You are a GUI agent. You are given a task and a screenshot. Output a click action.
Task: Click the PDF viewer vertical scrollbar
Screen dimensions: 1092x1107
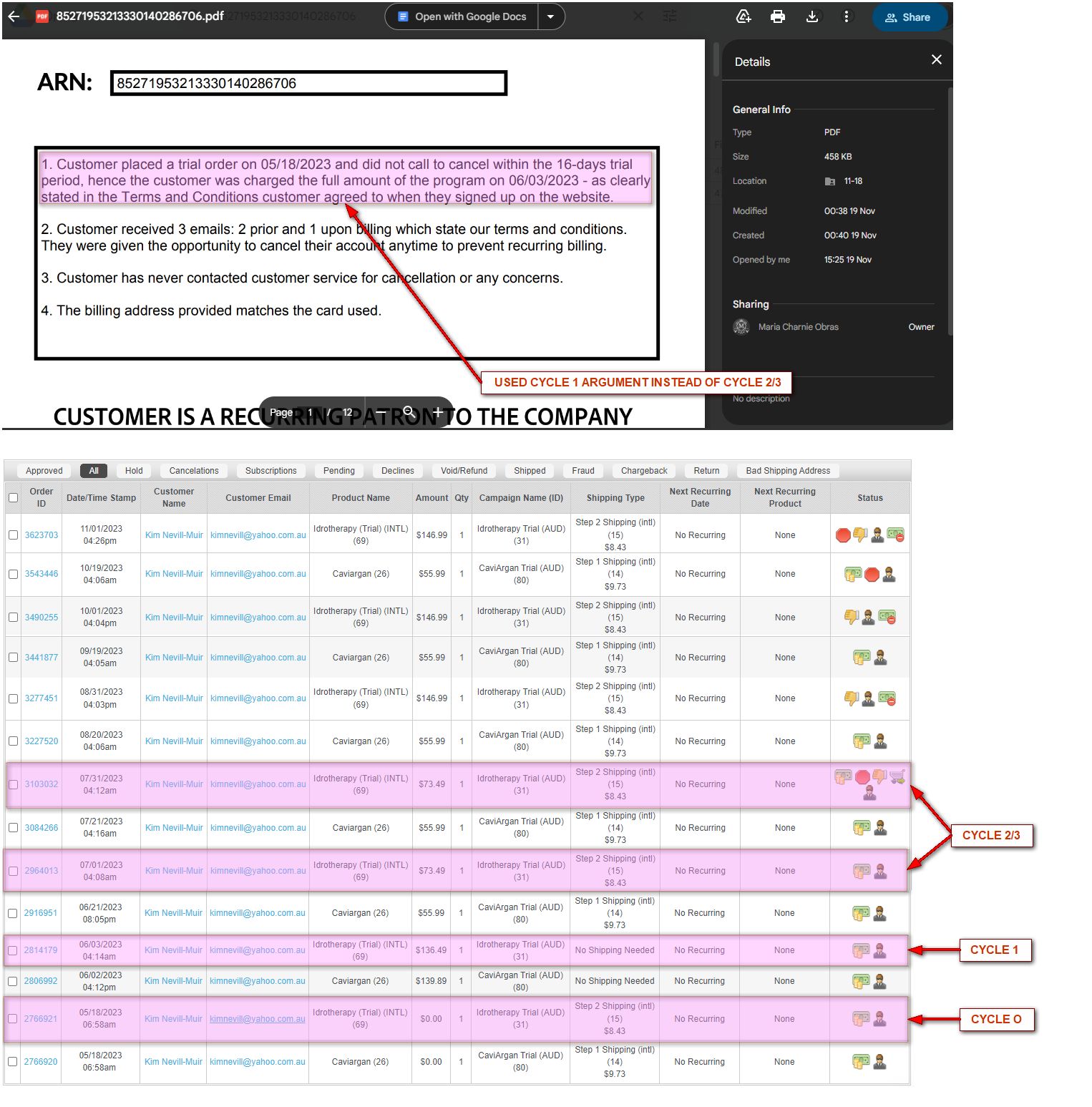716,60
